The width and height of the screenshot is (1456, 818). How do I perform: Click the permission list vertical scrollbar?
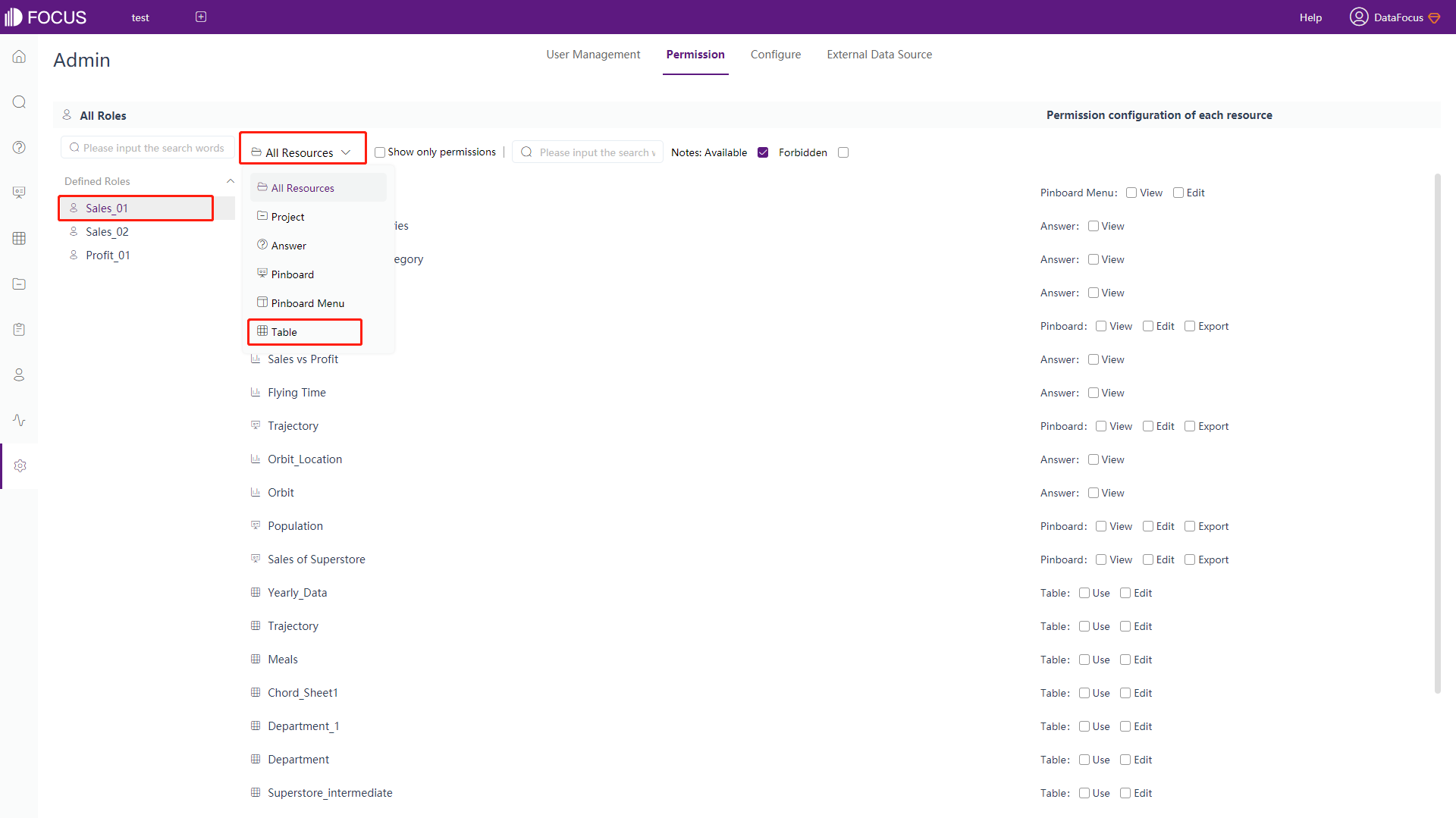[1437, 434]
